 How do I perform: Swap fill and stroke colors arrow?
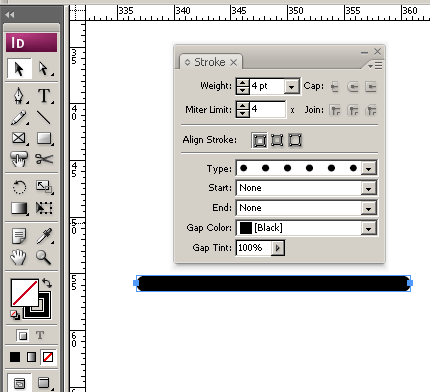[47, 283]
